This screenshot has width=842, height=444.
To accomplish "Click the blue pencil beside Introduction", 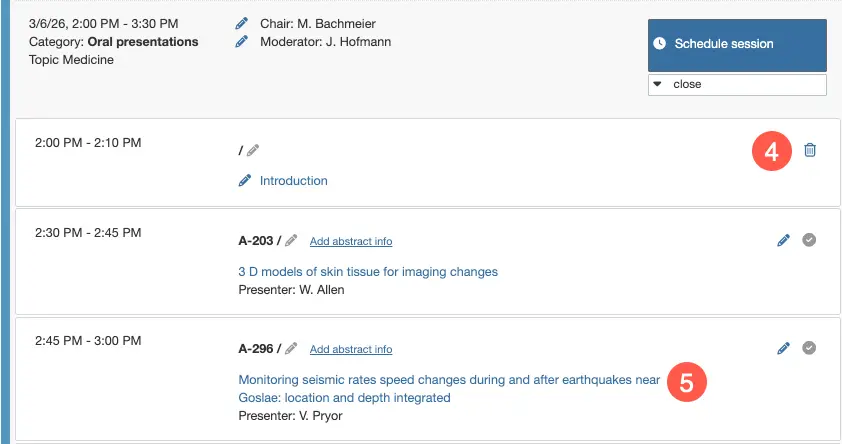I will click(245, 181).
